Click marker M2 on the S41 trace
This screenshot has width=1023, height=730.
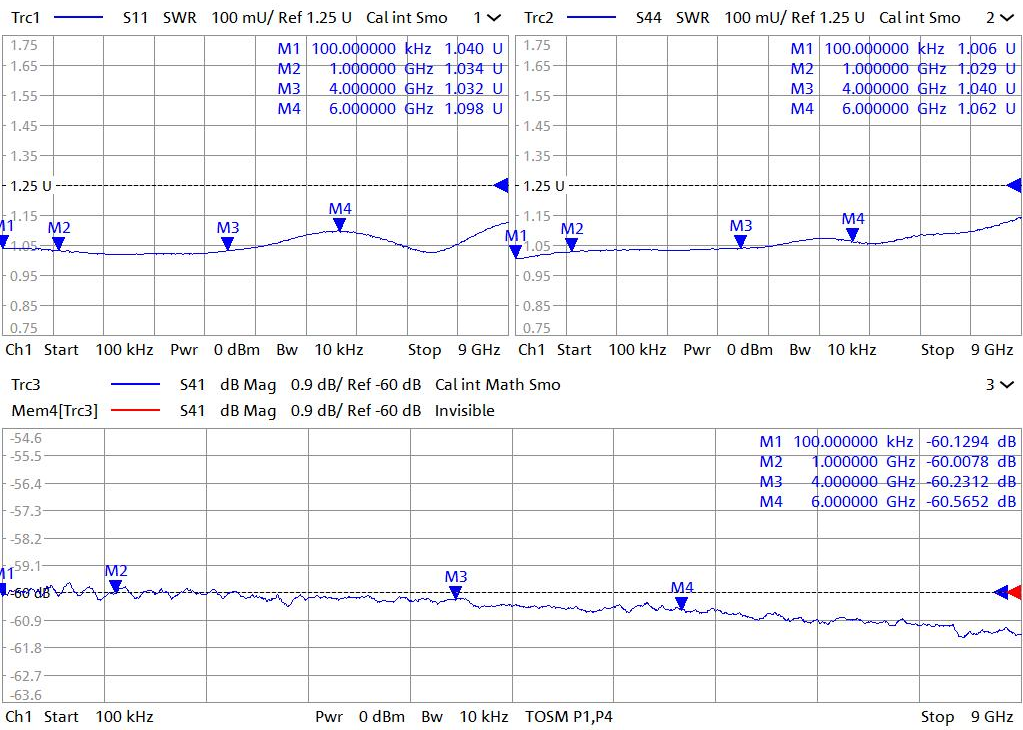pos(116,585)
